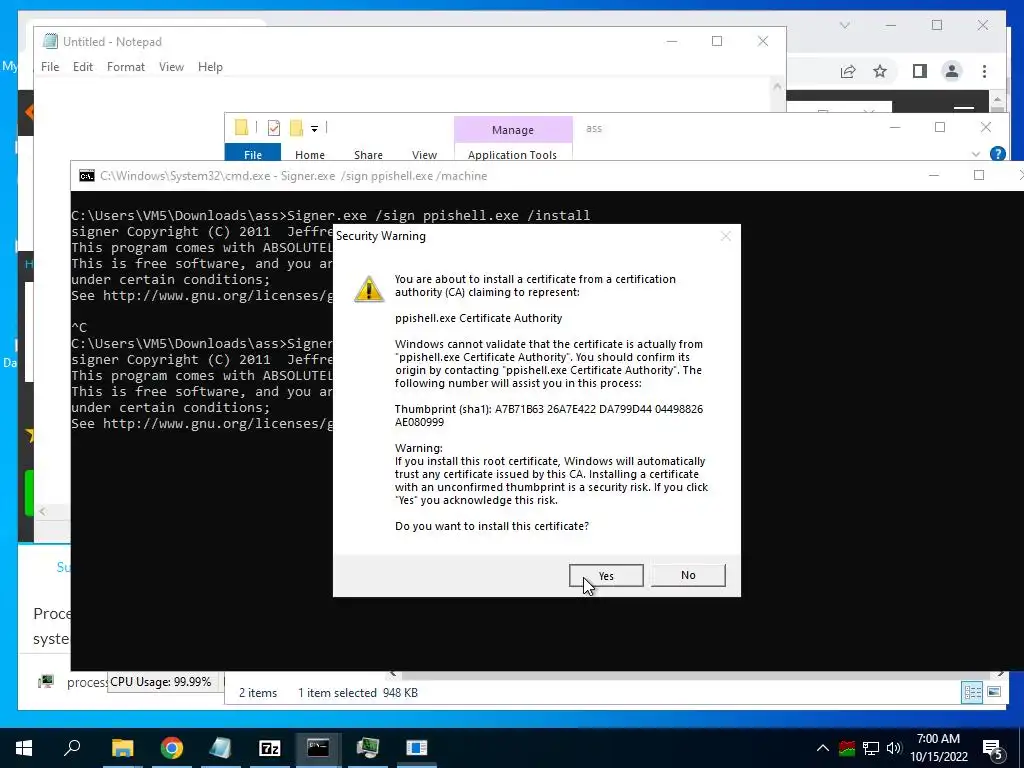
Task: Decline certificate install with No button
Action: (x=688, y=575)
